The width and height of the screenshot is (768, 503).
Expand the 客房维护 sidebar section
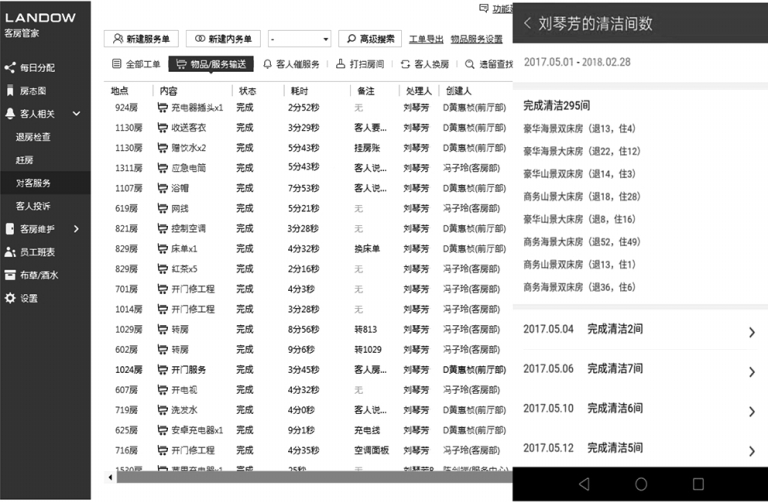coord(77,229)
